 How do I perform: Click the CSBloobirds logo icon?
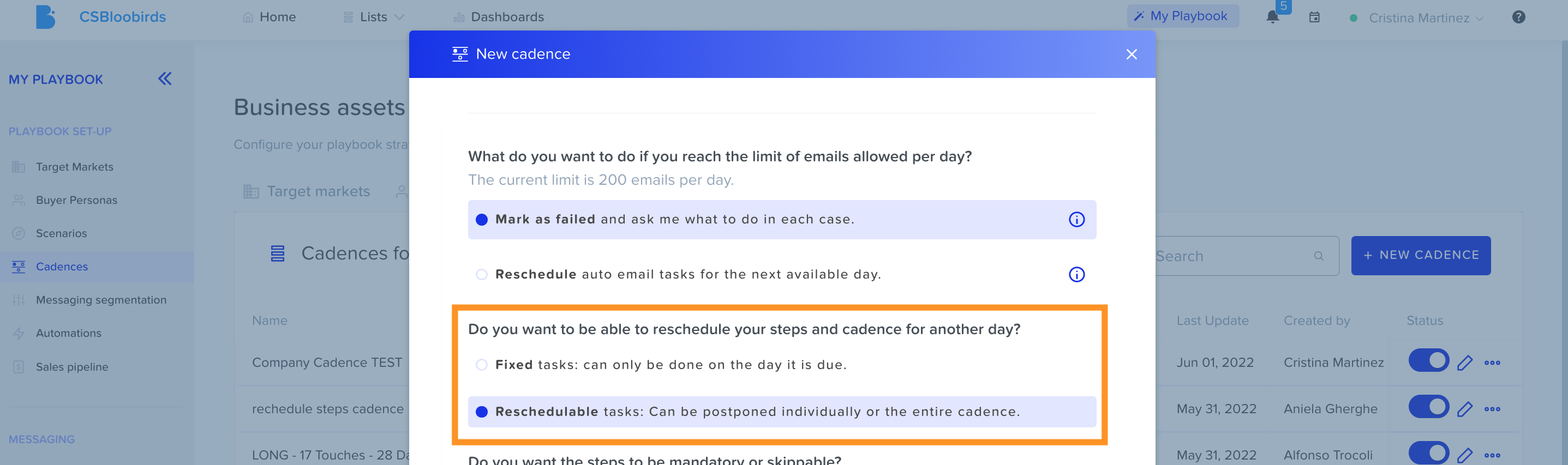[45, 17]
